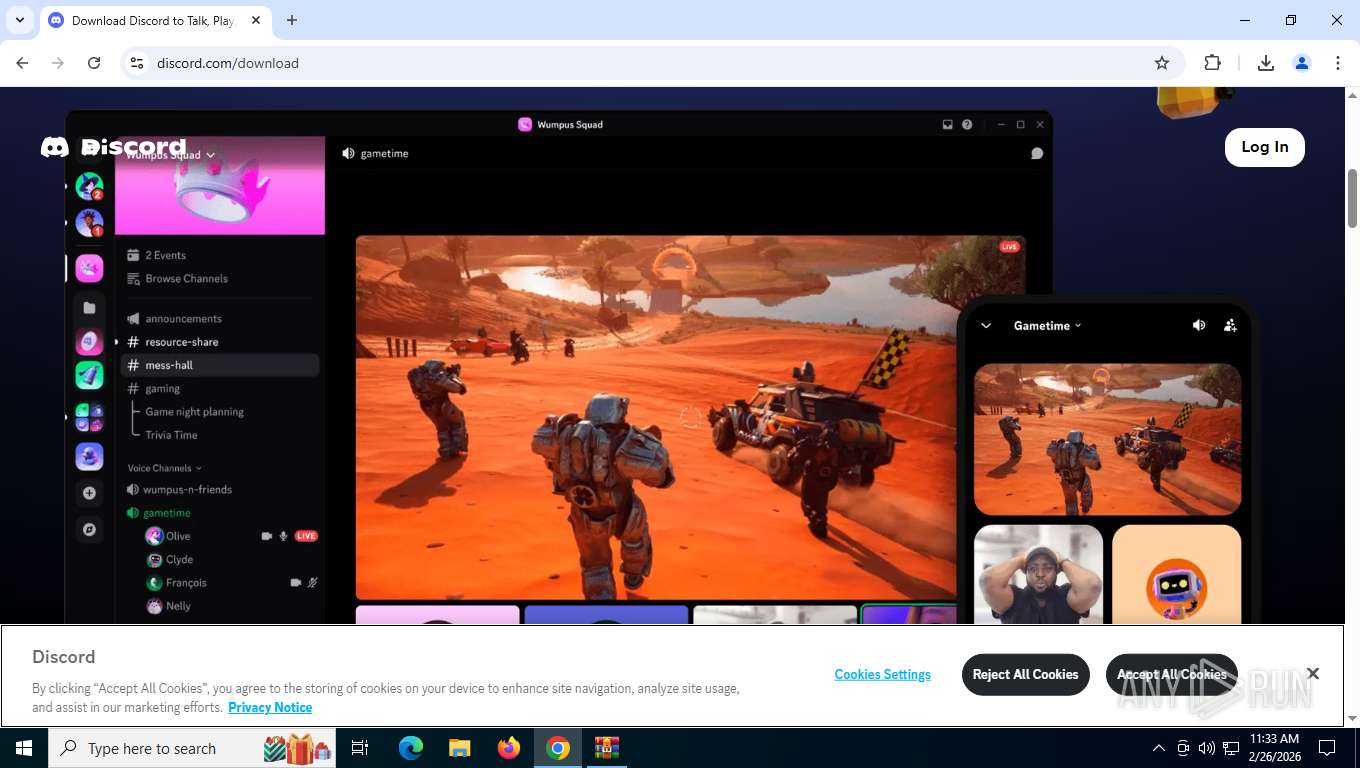The width and height of the screenshot is (1360, 768).
Task: Click the page vertical scrollbar thumb
Action: click(1352, 198)
